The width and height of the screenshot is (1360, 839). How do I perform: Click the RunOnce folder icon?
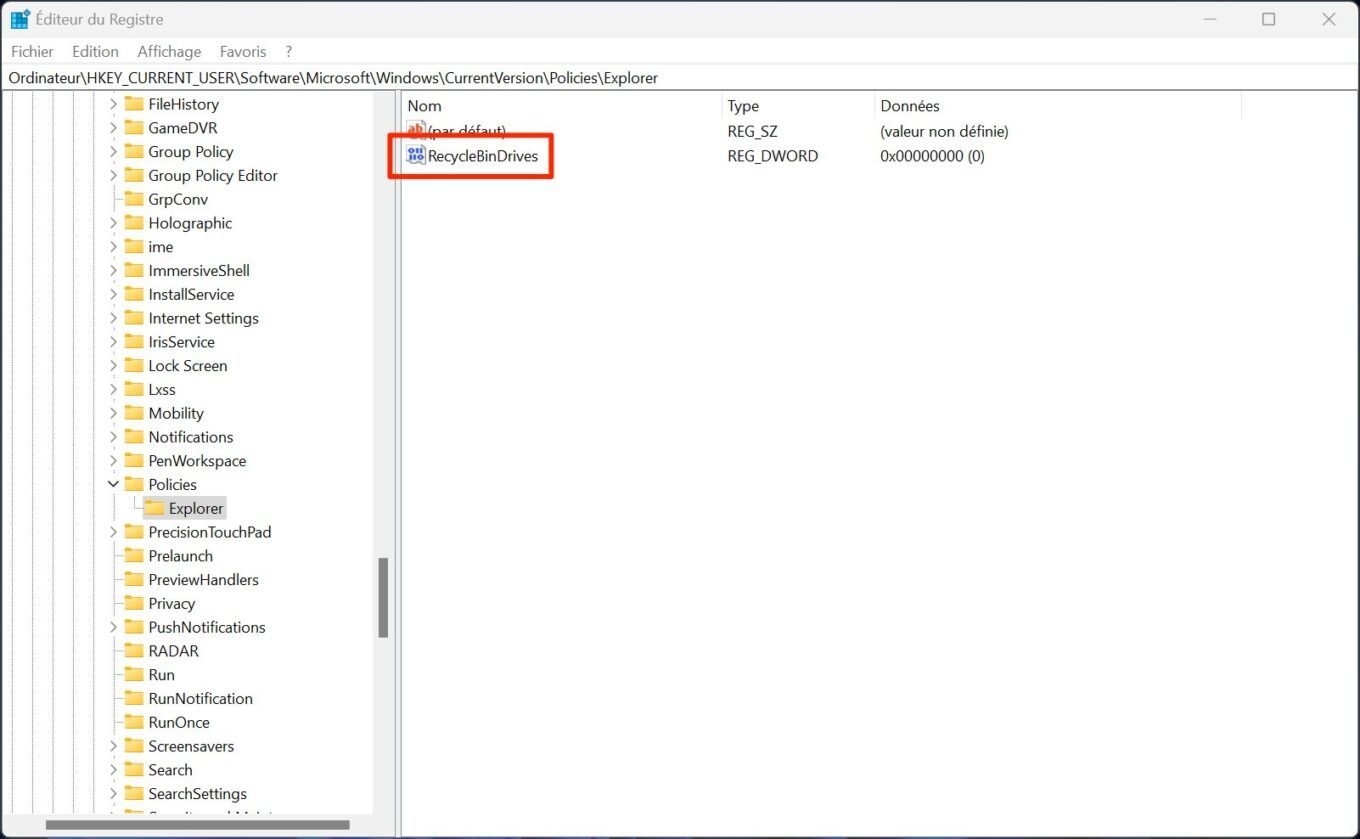(x=134, y=722)
